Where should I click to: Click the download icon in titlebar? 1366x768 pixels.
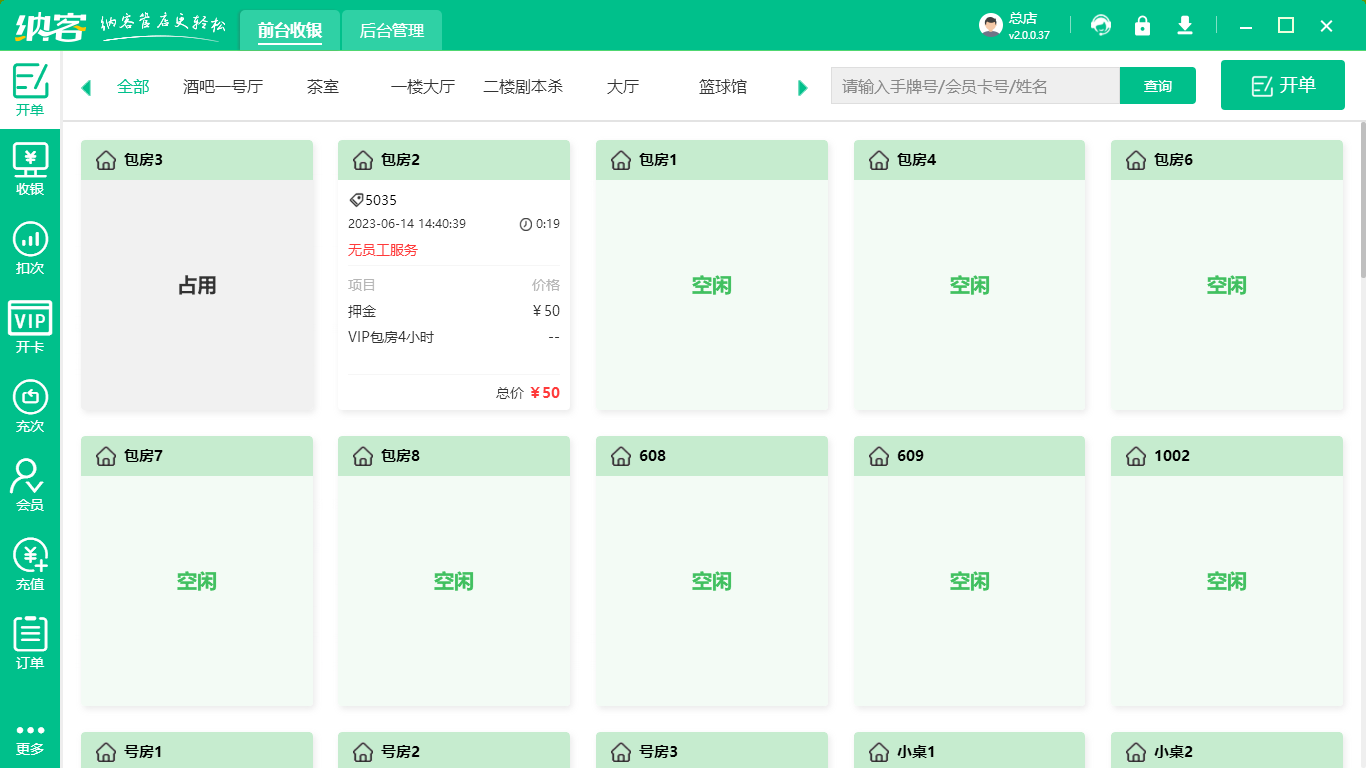tap(1185, 25)
